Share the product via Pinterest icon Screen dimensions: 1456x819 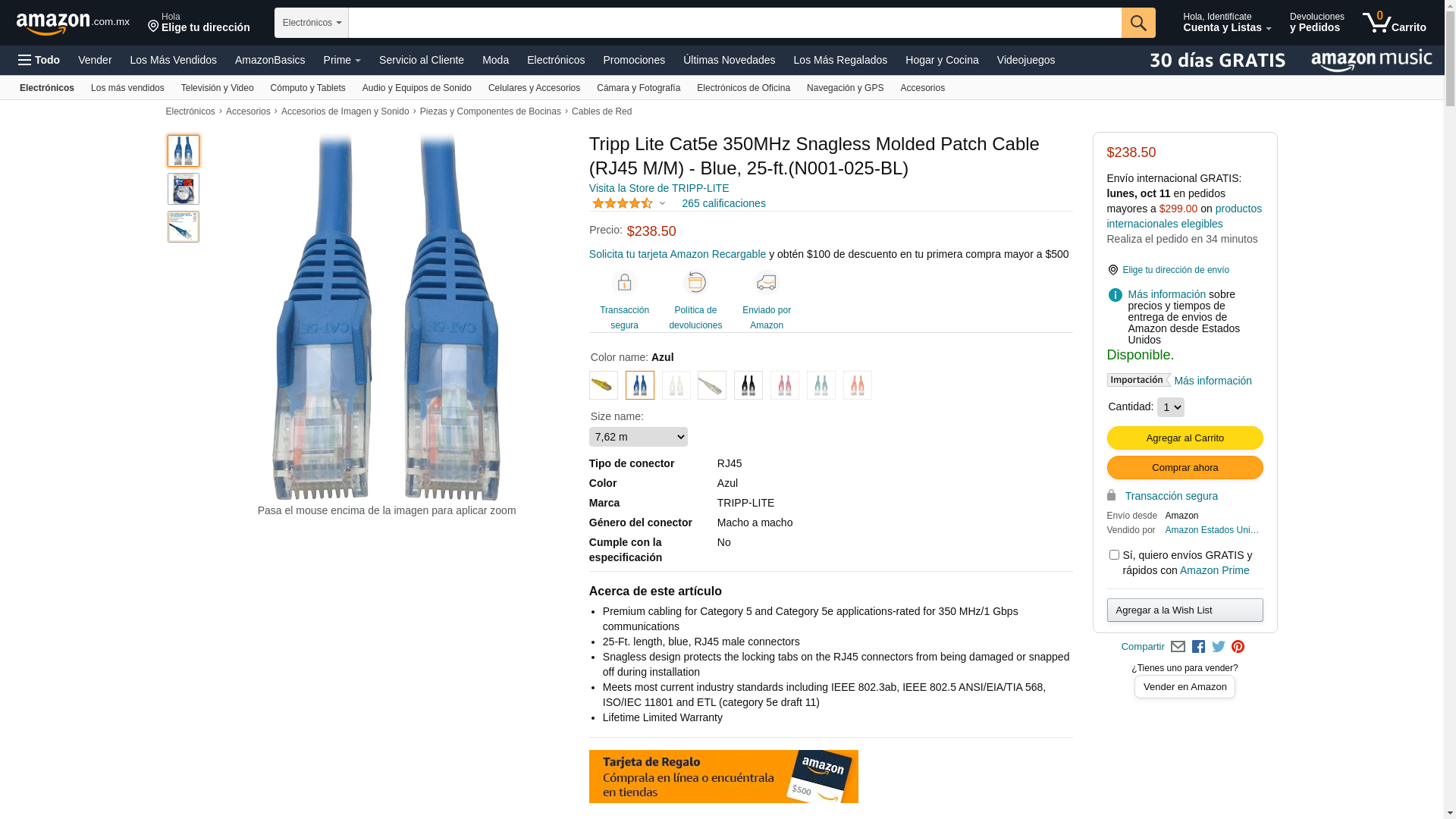coord(1238,647)
